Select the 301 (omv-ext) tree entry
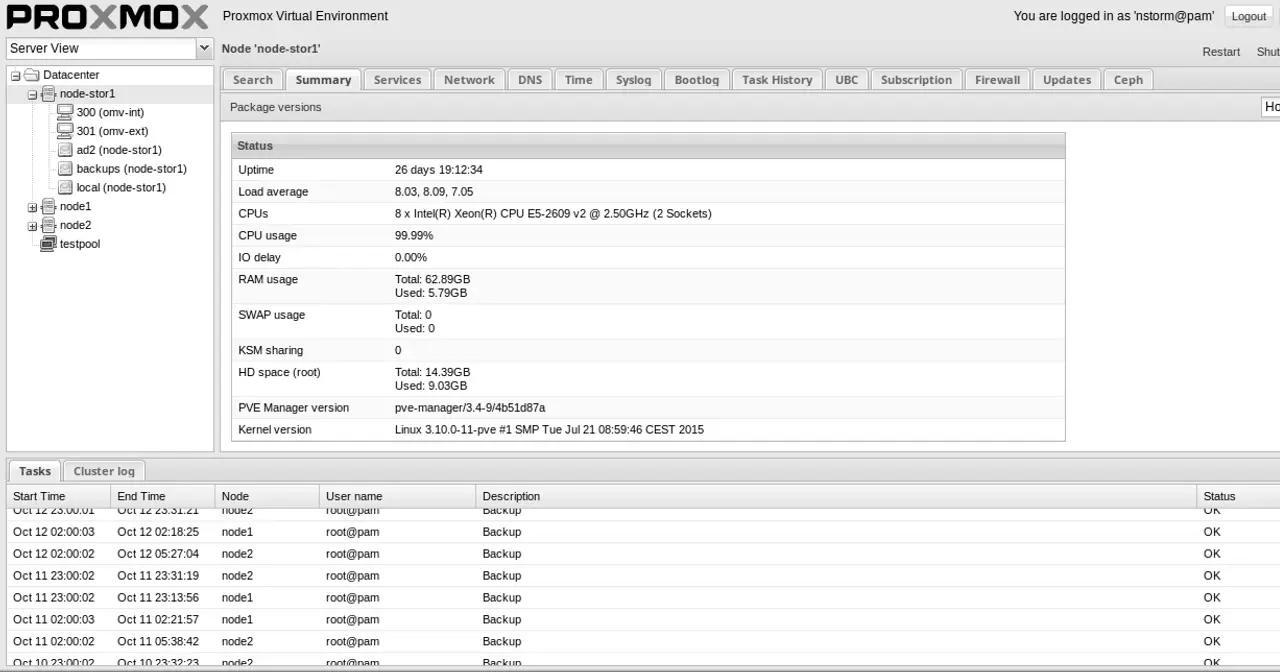Screen dimensions: 1280x672 coord(112,131)
